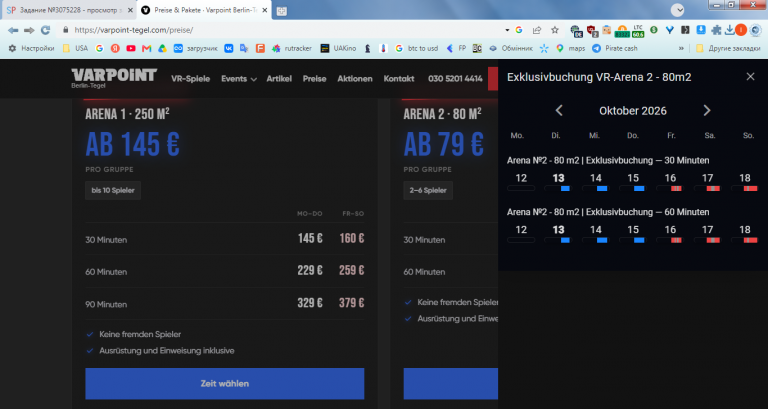
Task: Reload the page with the refresh icon
Action: click(x=46, y=30)
